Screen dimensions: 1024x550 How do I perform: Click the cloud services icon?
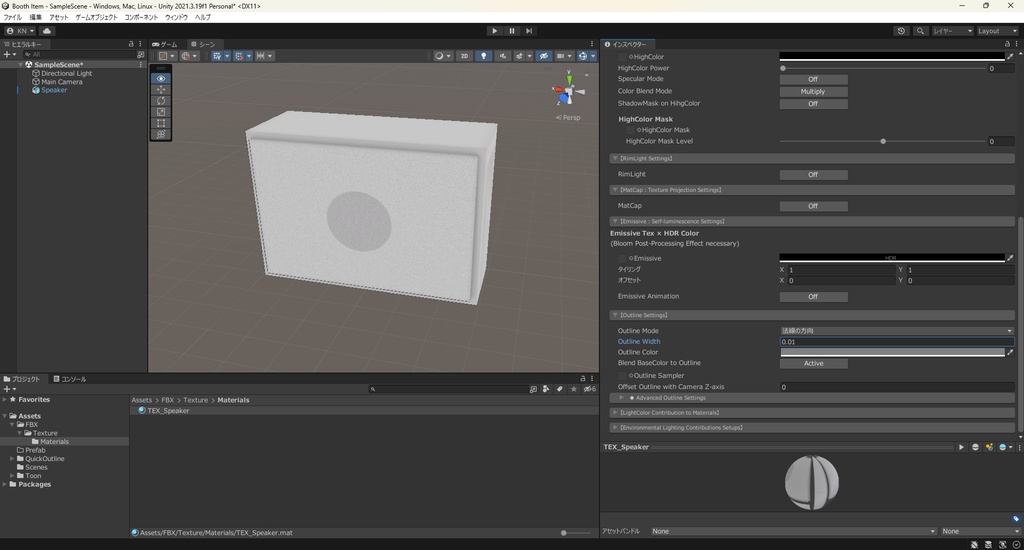coord(46,31)
